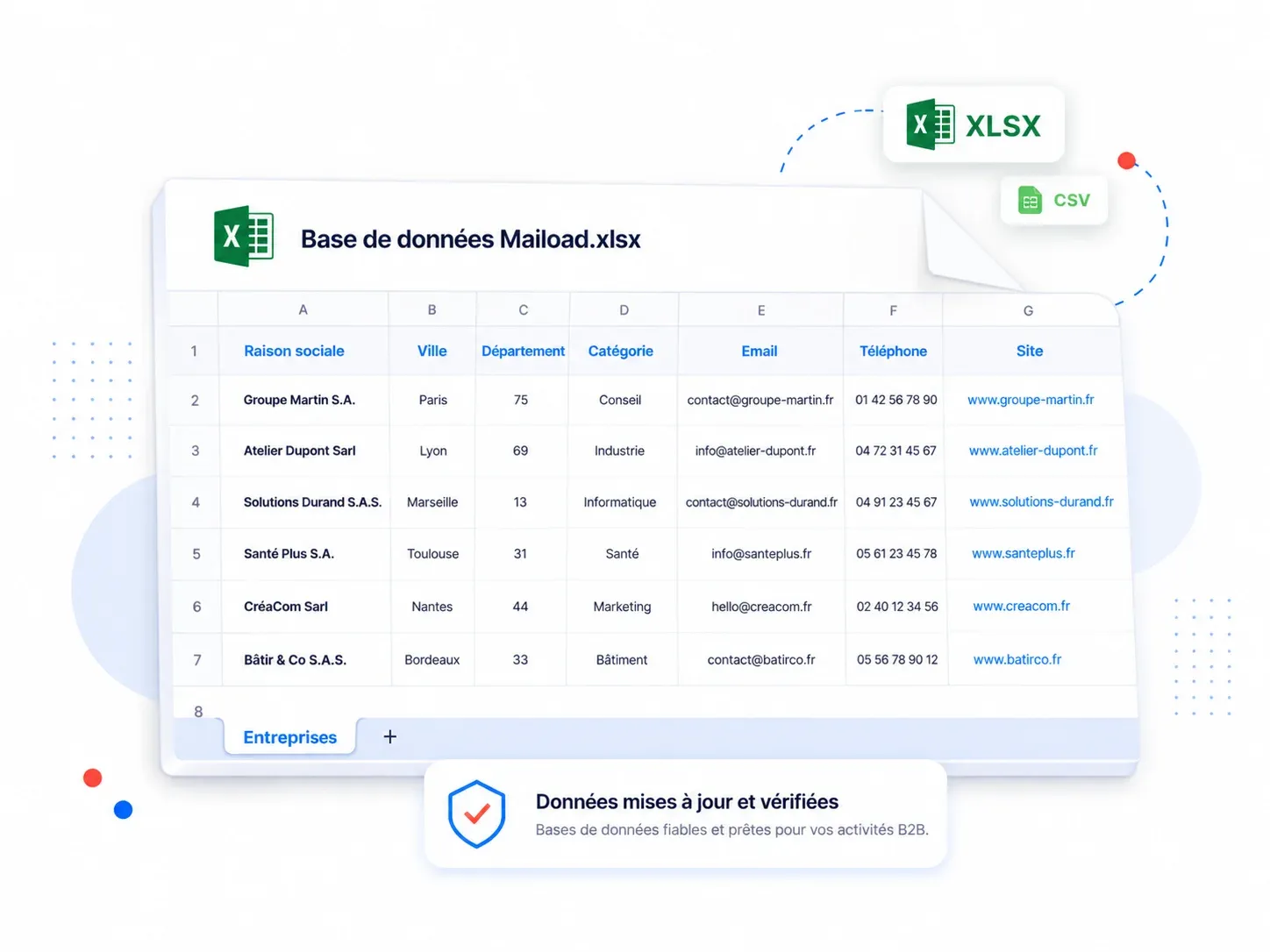1270x952 pixels.
Task: Switch to the Entreprises sheet tab
Action: 290,737
